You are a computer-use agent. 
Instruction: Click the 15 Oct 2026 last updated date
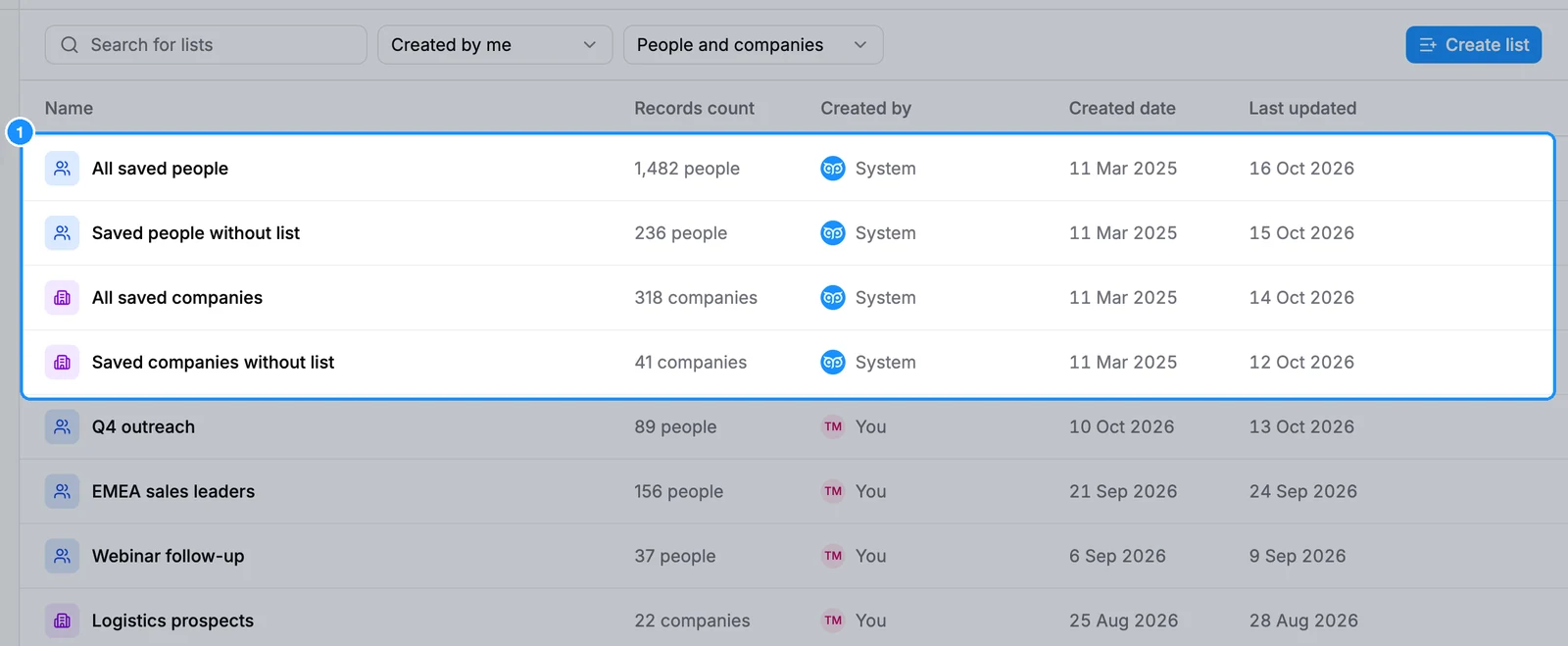pos(1301,233)
